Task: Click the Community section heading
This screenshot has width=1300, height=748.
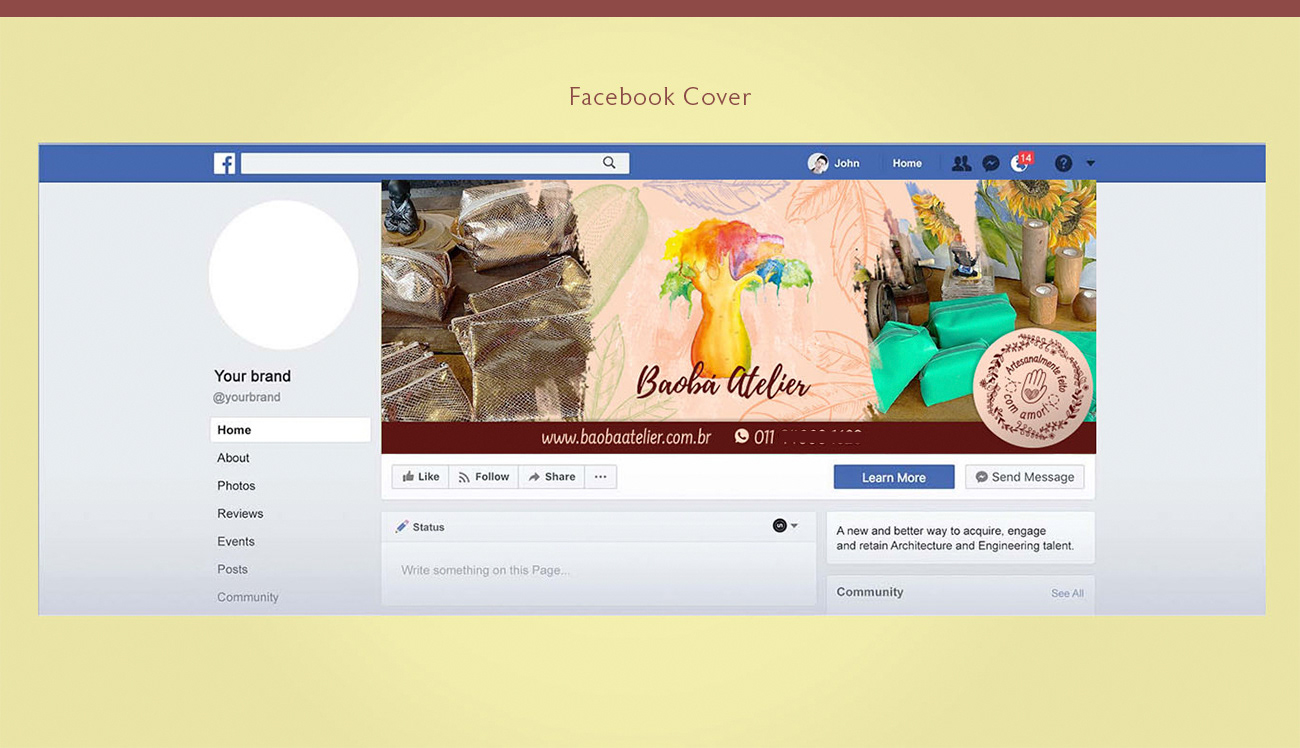Action: [x=870, y=592]
